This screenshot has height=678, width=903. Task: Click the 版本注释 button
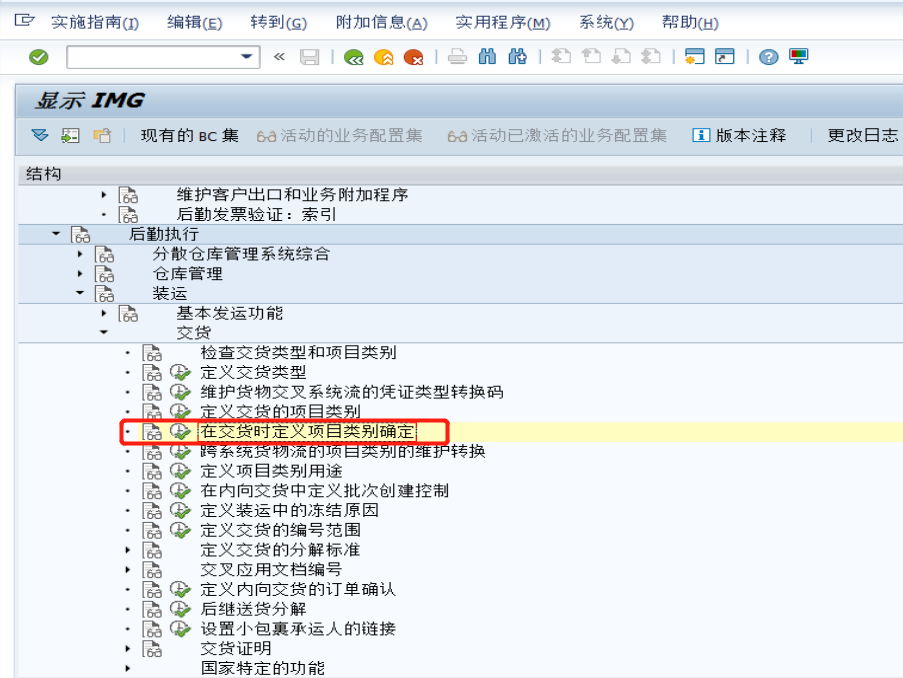click(x=739, y=136)
